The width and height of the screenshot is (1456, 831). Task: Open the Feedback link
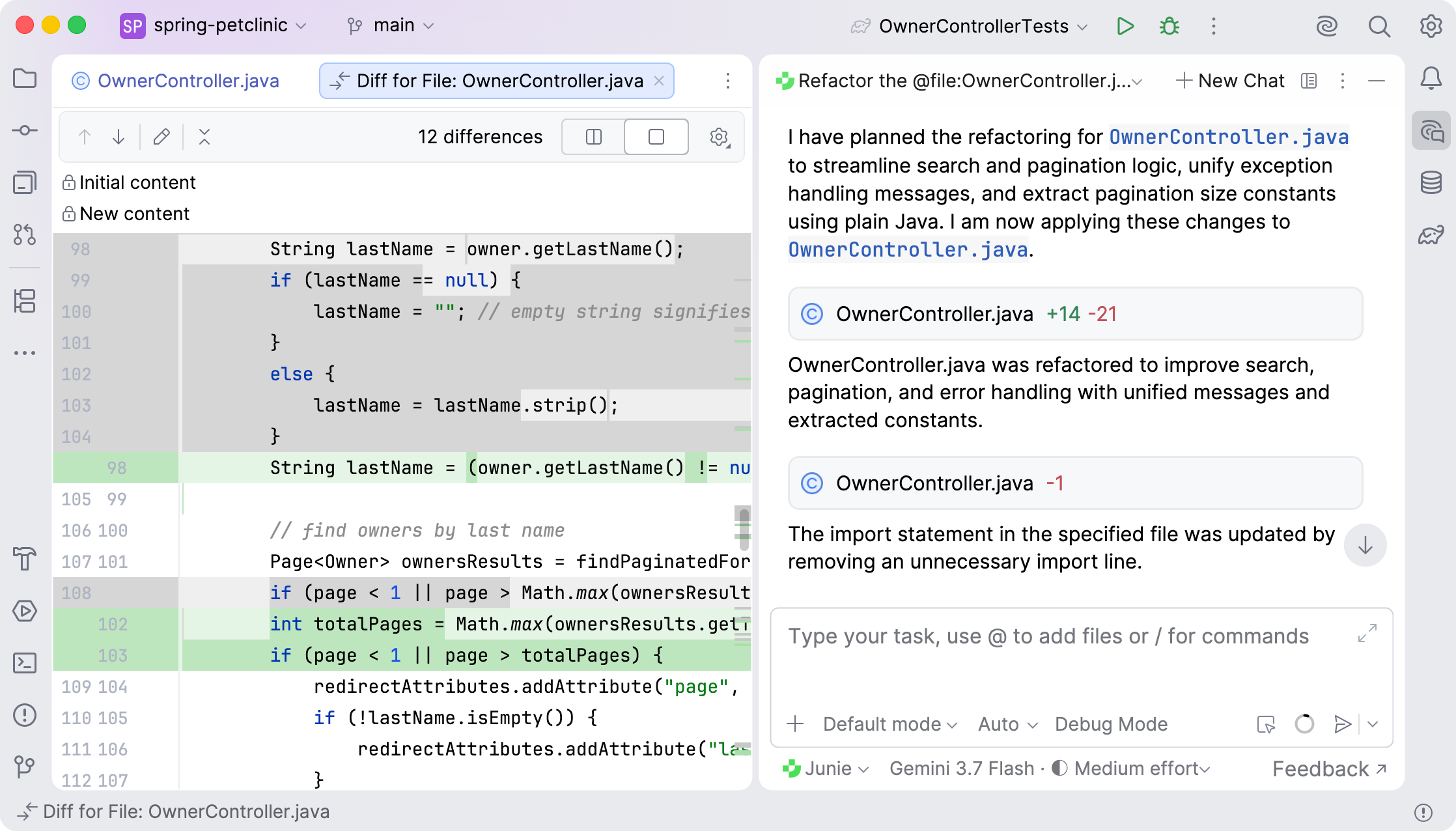1330,769
